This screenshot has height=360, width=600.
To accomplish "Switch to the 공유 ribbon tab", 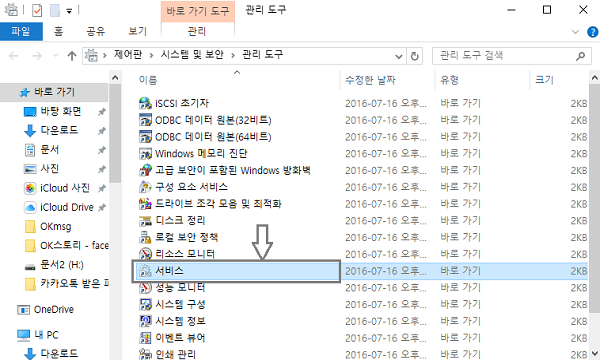I will pyautogui.click(x=95, y=31).
